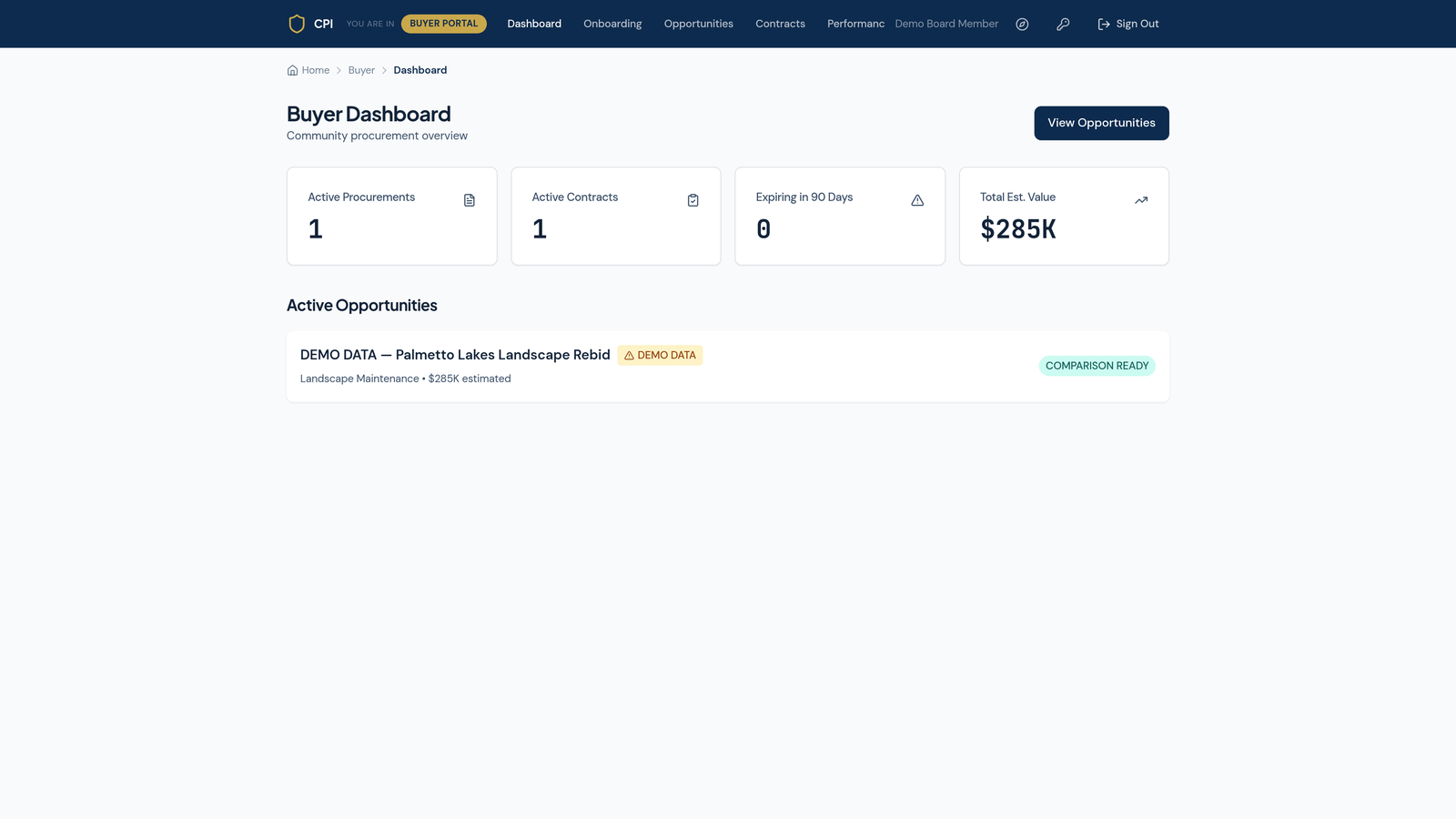Click the Dashboard breadcrumb current page text

click(x=420, y=70)
